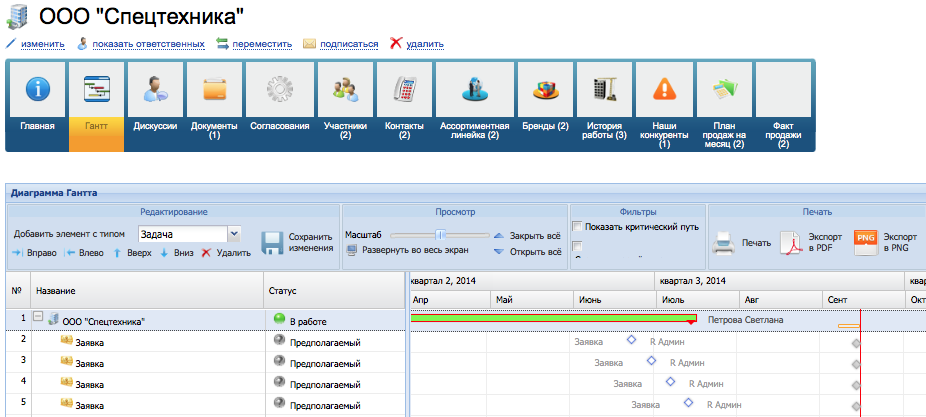Click the Заявка icon in row 3
This screenshot has height=417, width=926.
pos(67,361)
